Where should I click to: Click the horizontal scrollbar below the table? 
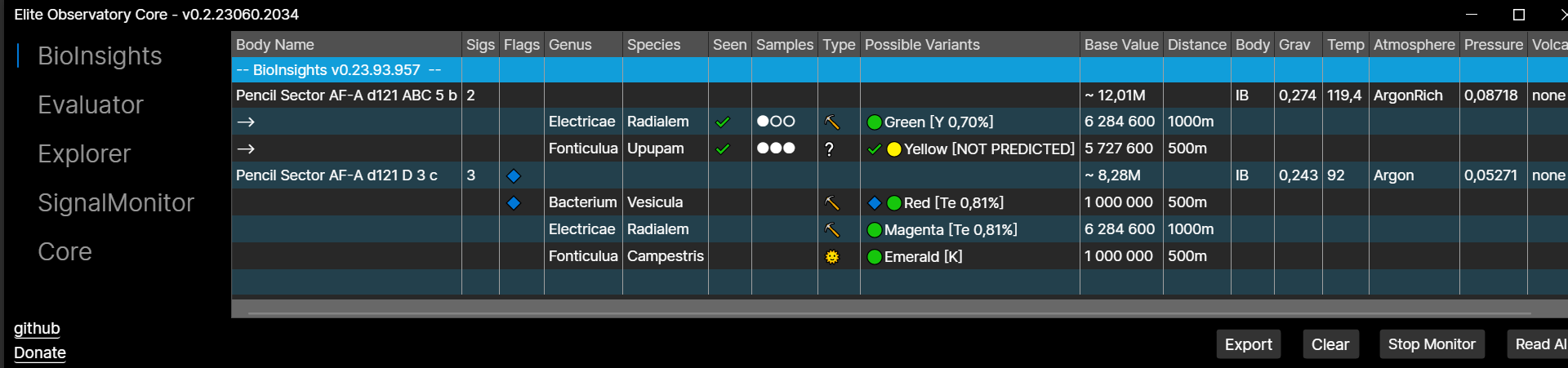(889, 312)
